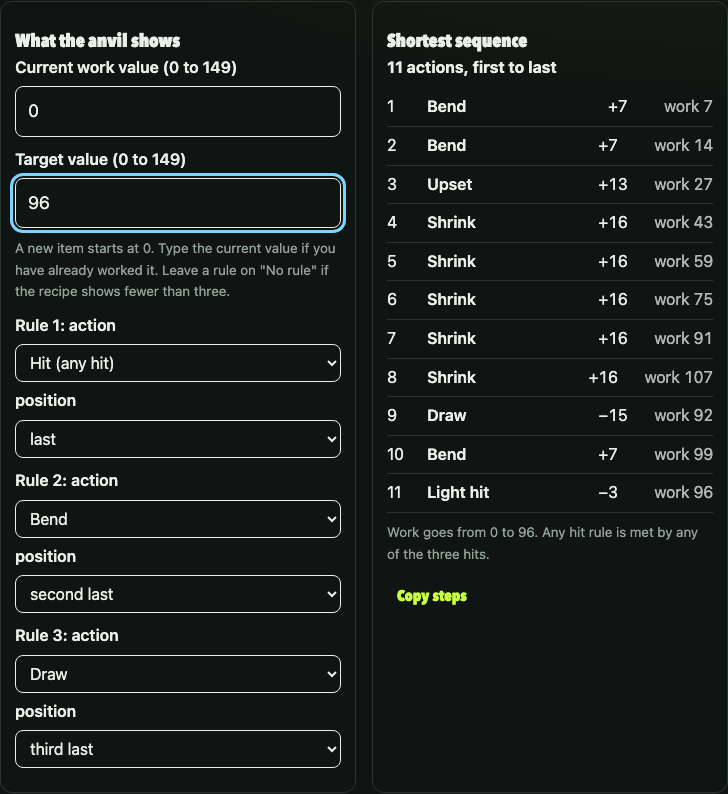Focus the Target value field showing 96
Image resolution: width=728 pixels, height=794 pixels.
click(x=178, y=203)
